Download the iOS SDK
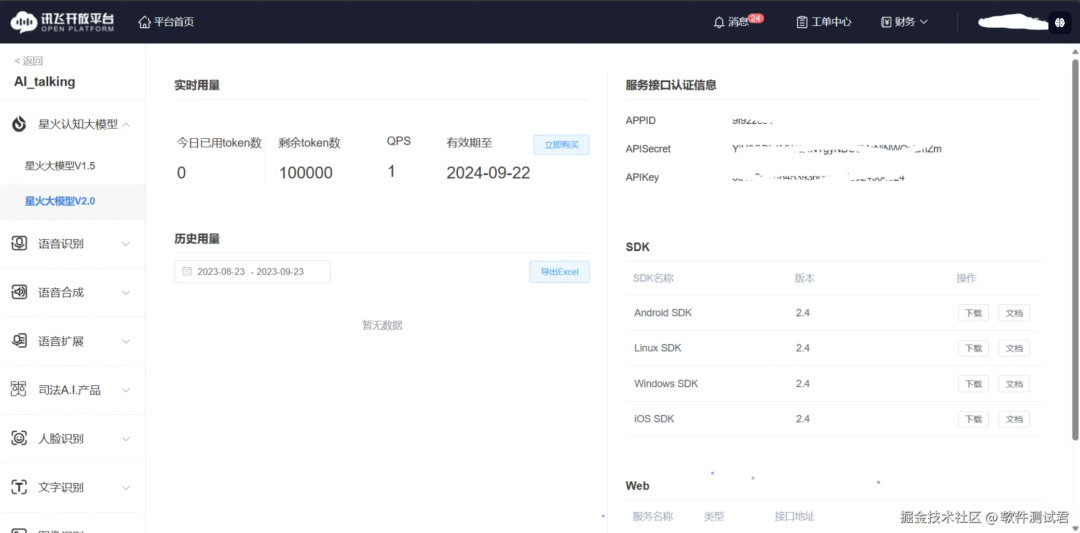This screenshot has width=1080, height=533. pyautogui.click(x=973, y=419)
